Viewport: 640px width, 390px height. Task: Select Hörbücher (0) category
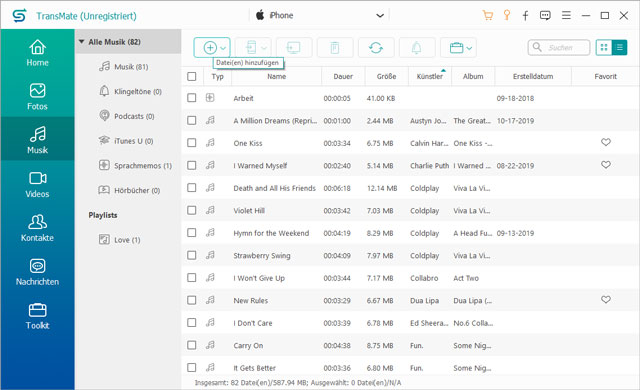(129, 190)
